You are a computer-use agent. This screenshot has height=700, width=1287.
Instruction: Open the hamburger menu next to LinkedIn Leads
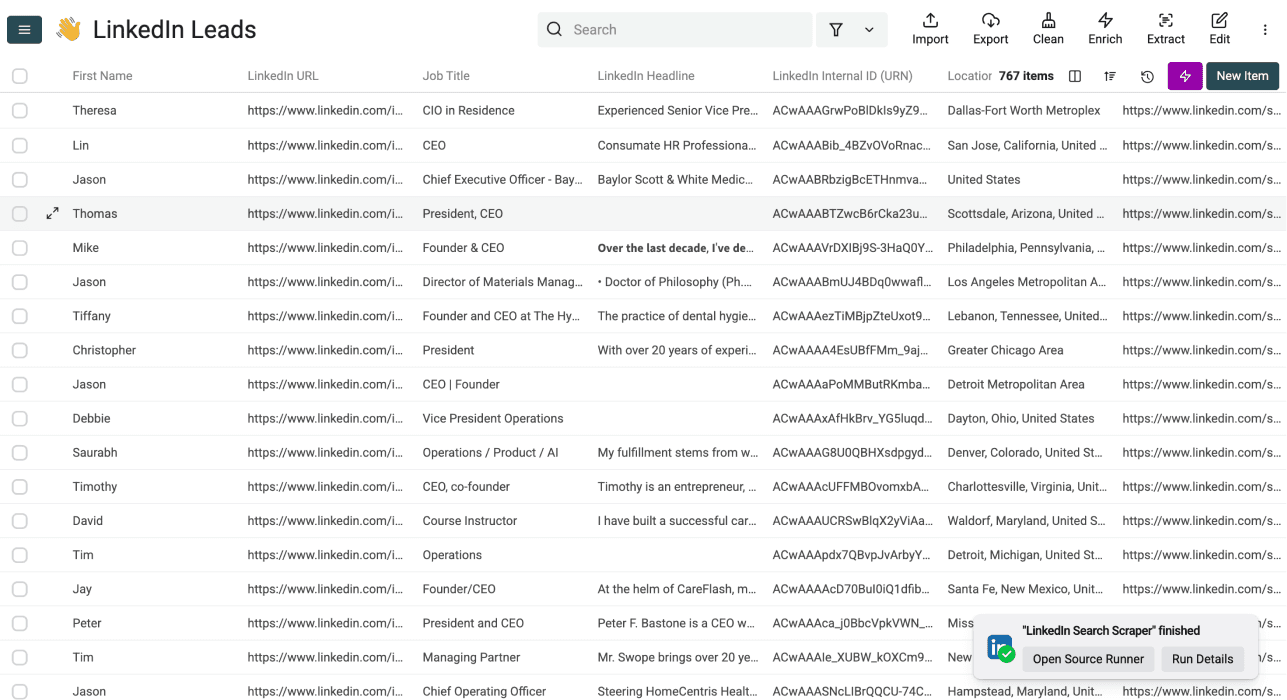pos(24,29)
